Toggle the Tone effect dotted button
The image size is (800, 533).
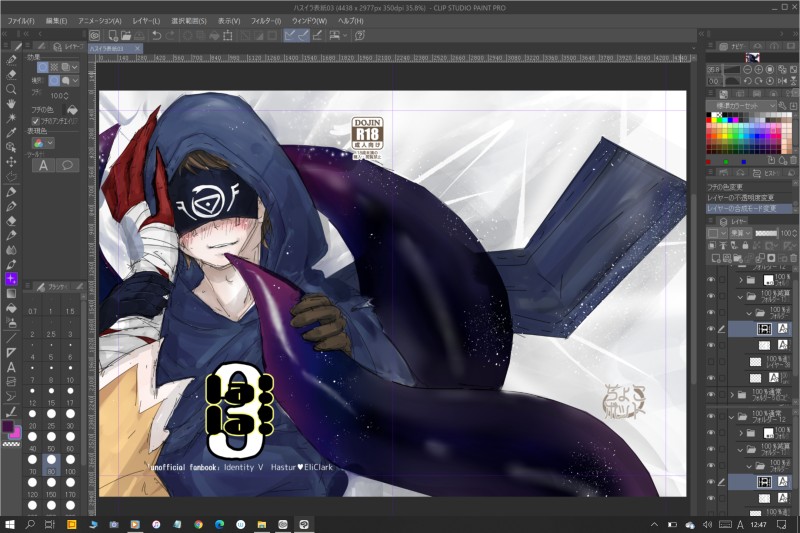54,67
